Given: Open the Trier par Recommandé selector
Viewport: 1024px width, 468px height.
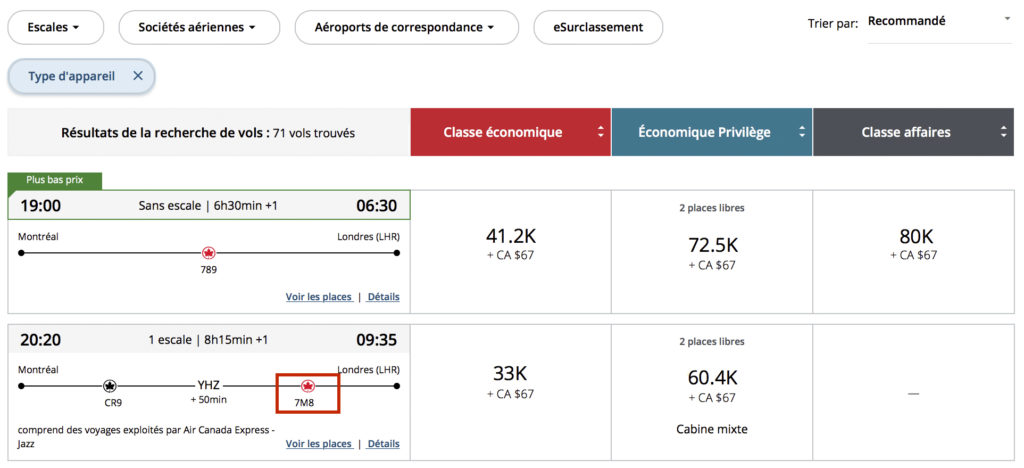Looking at the screenshot, I should pyautogui.click(x=939, y=21).
